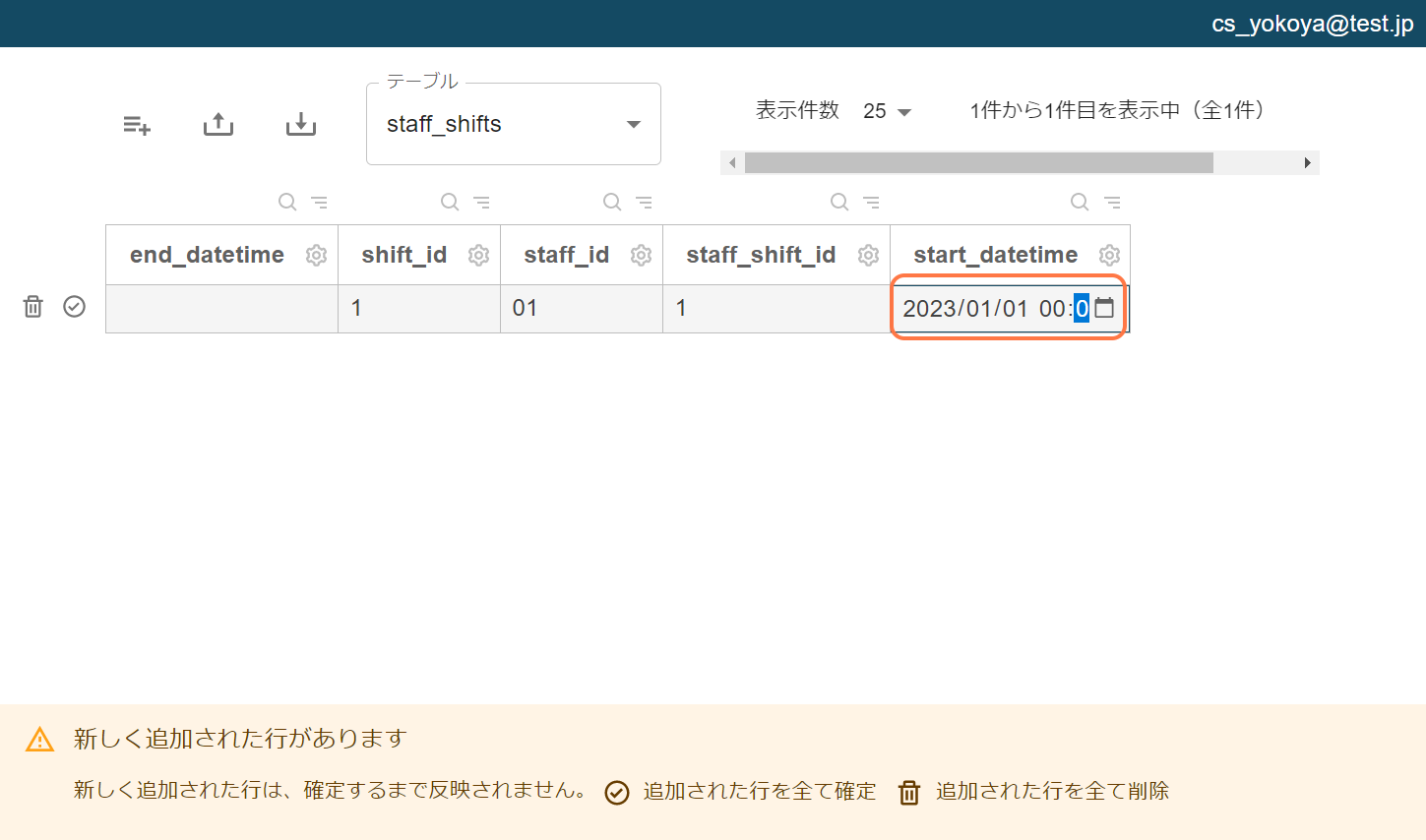Open staff_shift_id column settings gear

(x=868, y=255)
